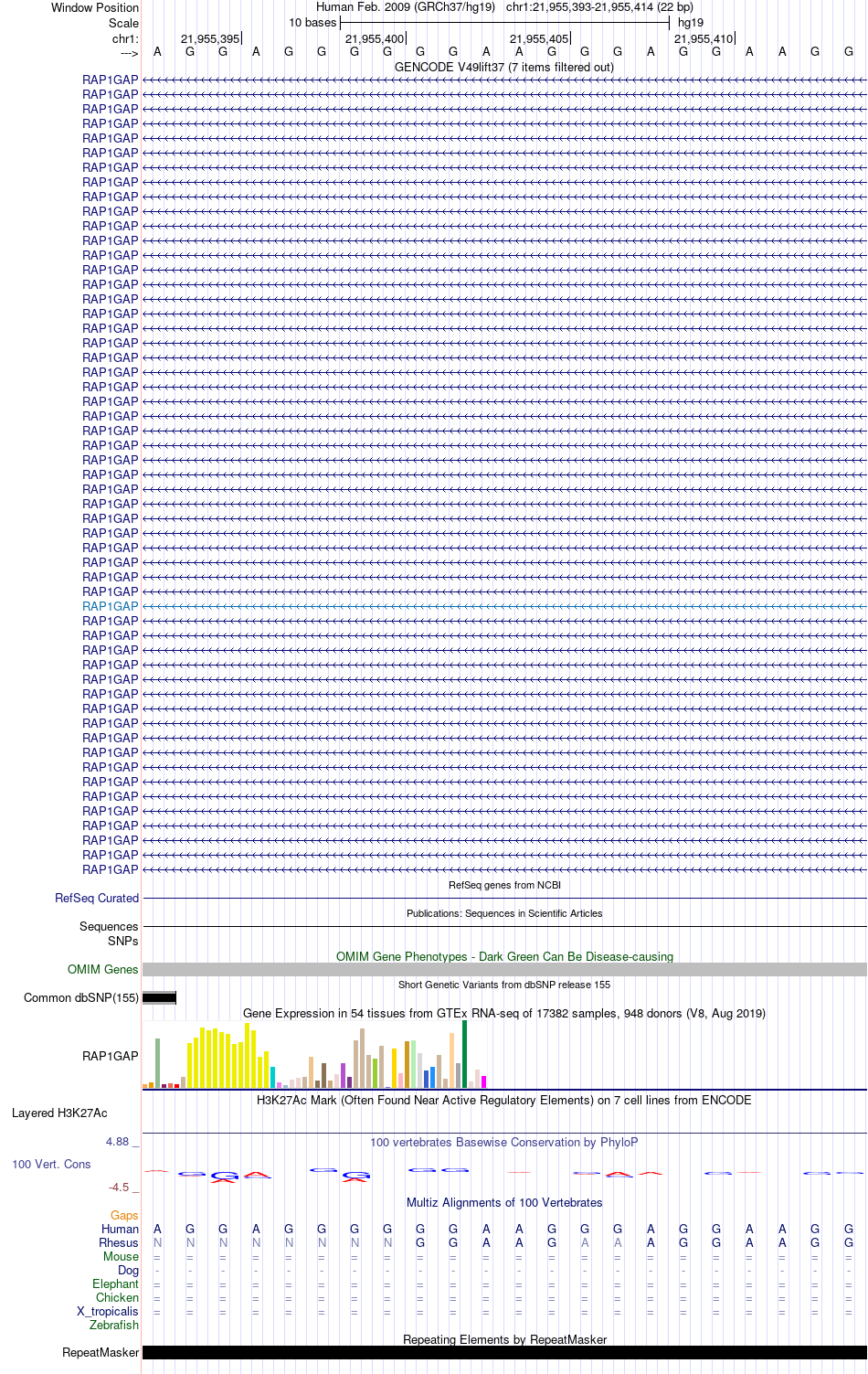Click the Window Position label
The width and height of the screenshot is (868, 1374).
[95, 7]
